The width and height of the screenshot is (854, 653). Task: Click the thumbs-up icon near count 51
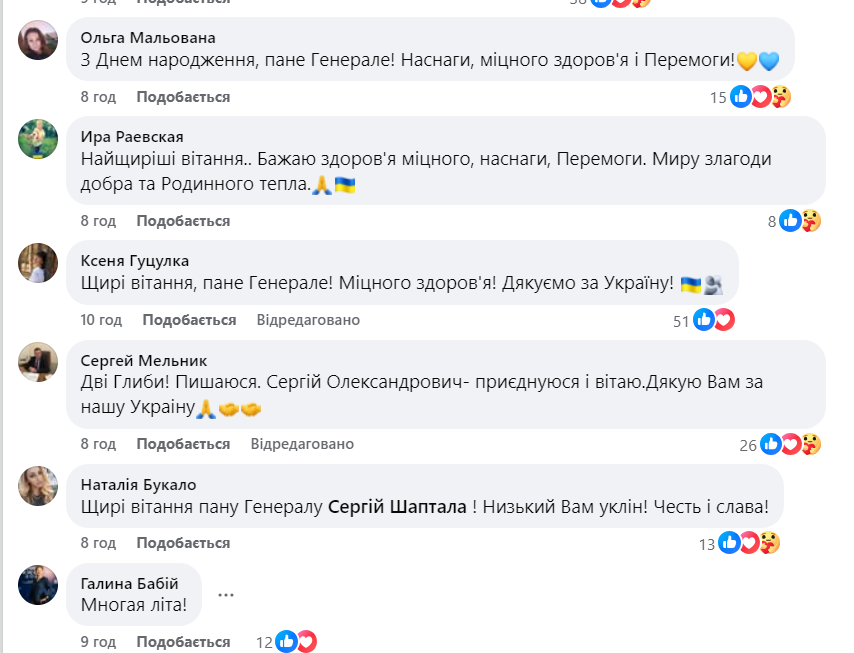click(x=705, y=320)
